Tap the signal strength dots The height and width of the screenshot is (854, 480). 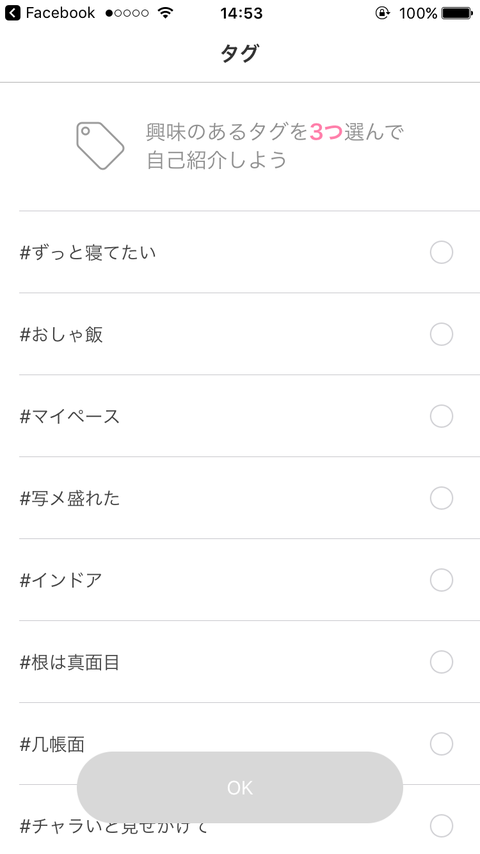[126, 13]
